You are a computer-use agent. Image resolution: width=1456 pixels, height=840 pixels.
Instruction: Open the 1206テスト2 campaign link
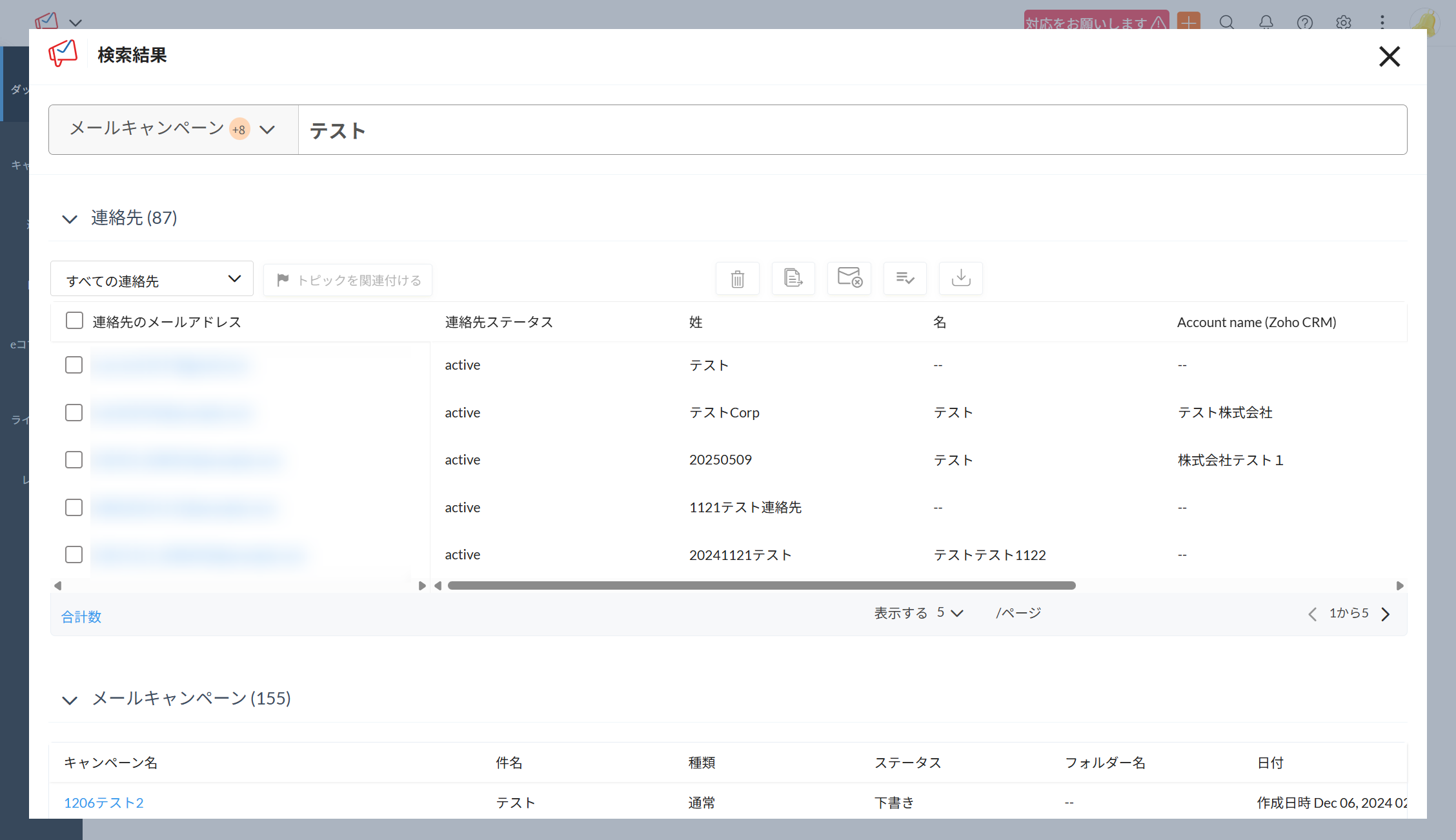103,803
